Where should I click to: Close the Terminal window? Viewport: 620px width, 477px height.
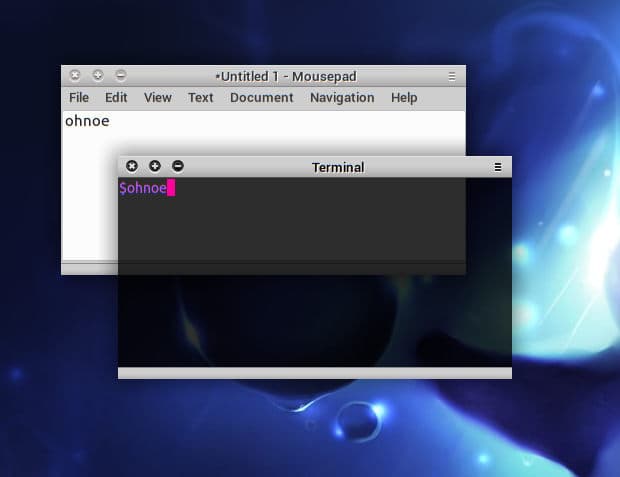(x=131, y=166)
